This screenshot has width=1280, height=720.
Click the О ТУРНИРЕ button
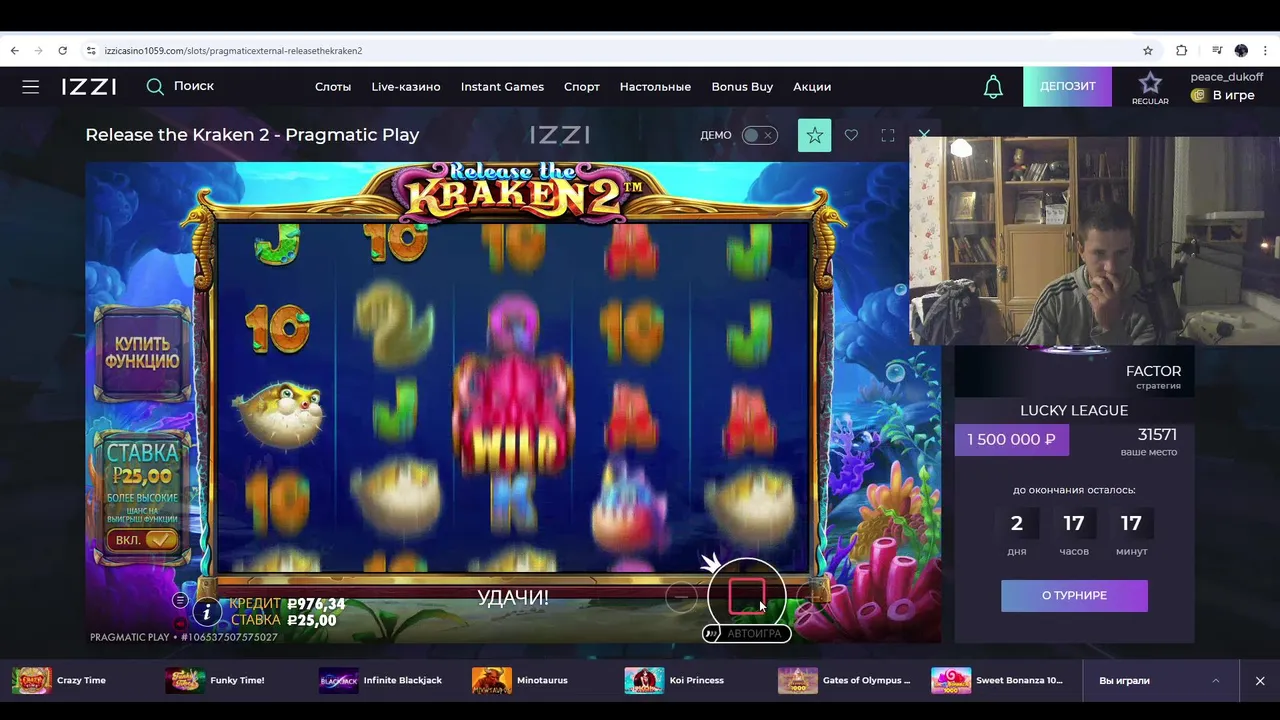(x=1074, y=595)
